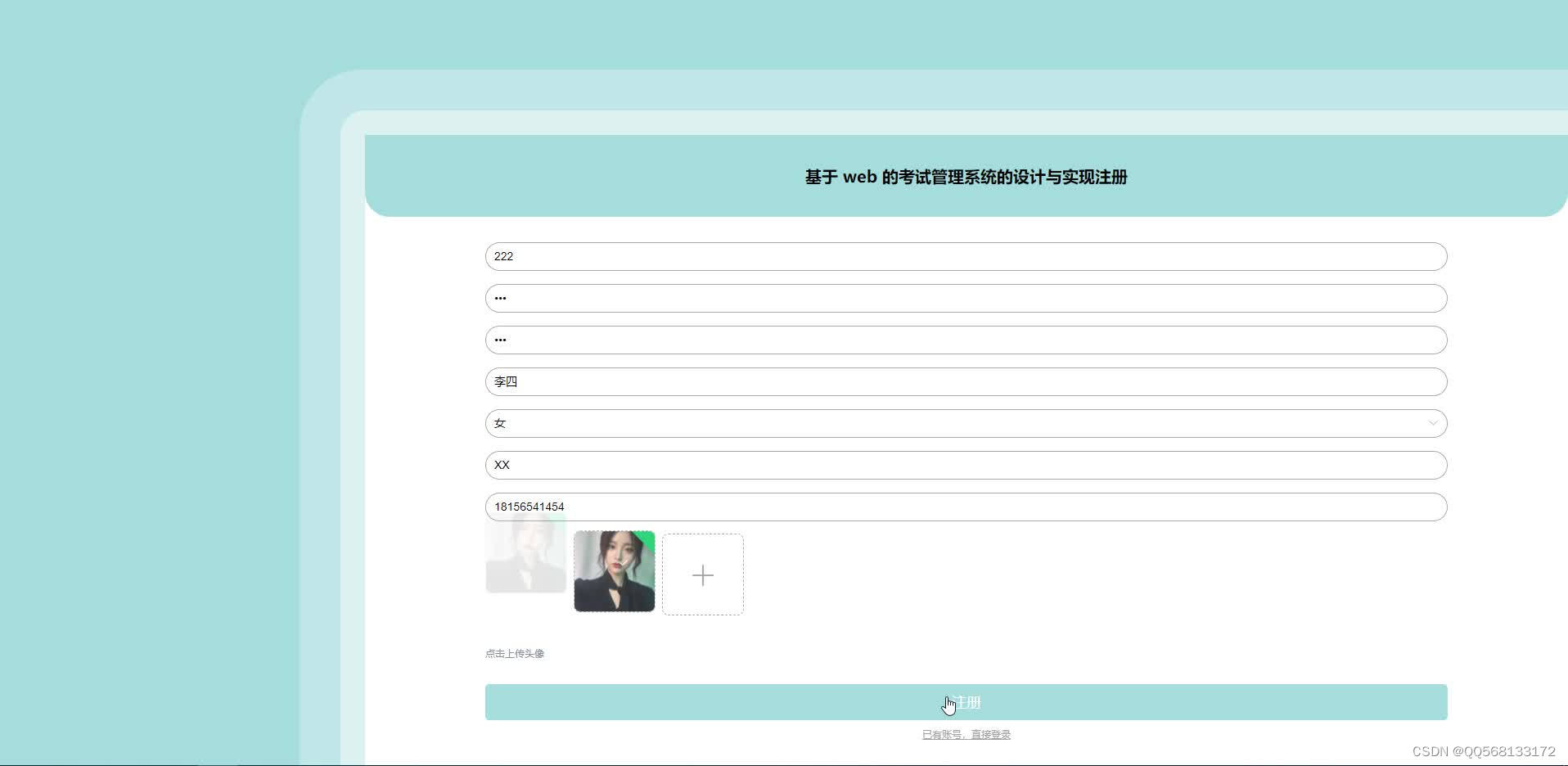Open the gender selector showing 女
Image resolution: width=1568 pixels, height=766 pixels.
coord(965,423)
